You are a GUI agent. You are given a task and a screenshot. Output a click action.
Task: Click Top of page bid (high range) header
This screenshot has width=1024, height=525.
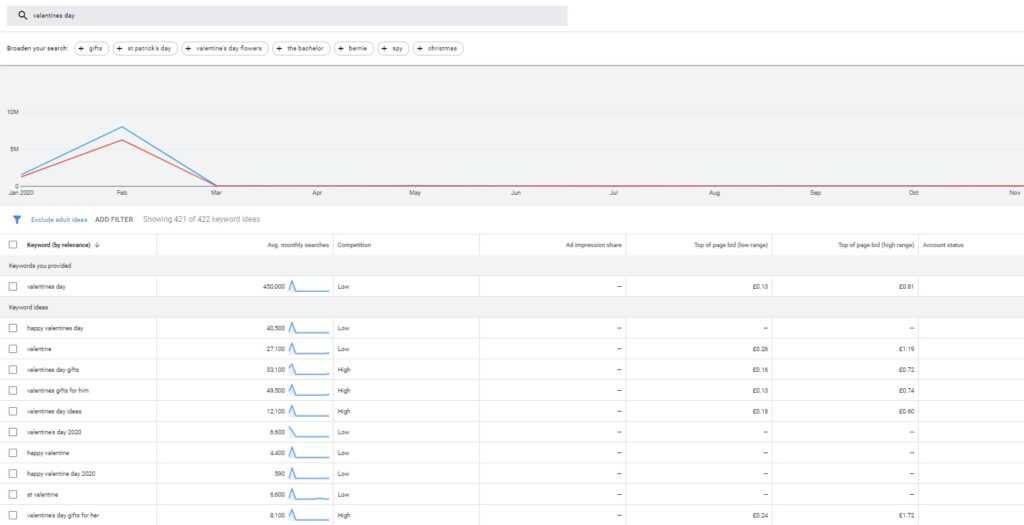click(x=876, y=246)
